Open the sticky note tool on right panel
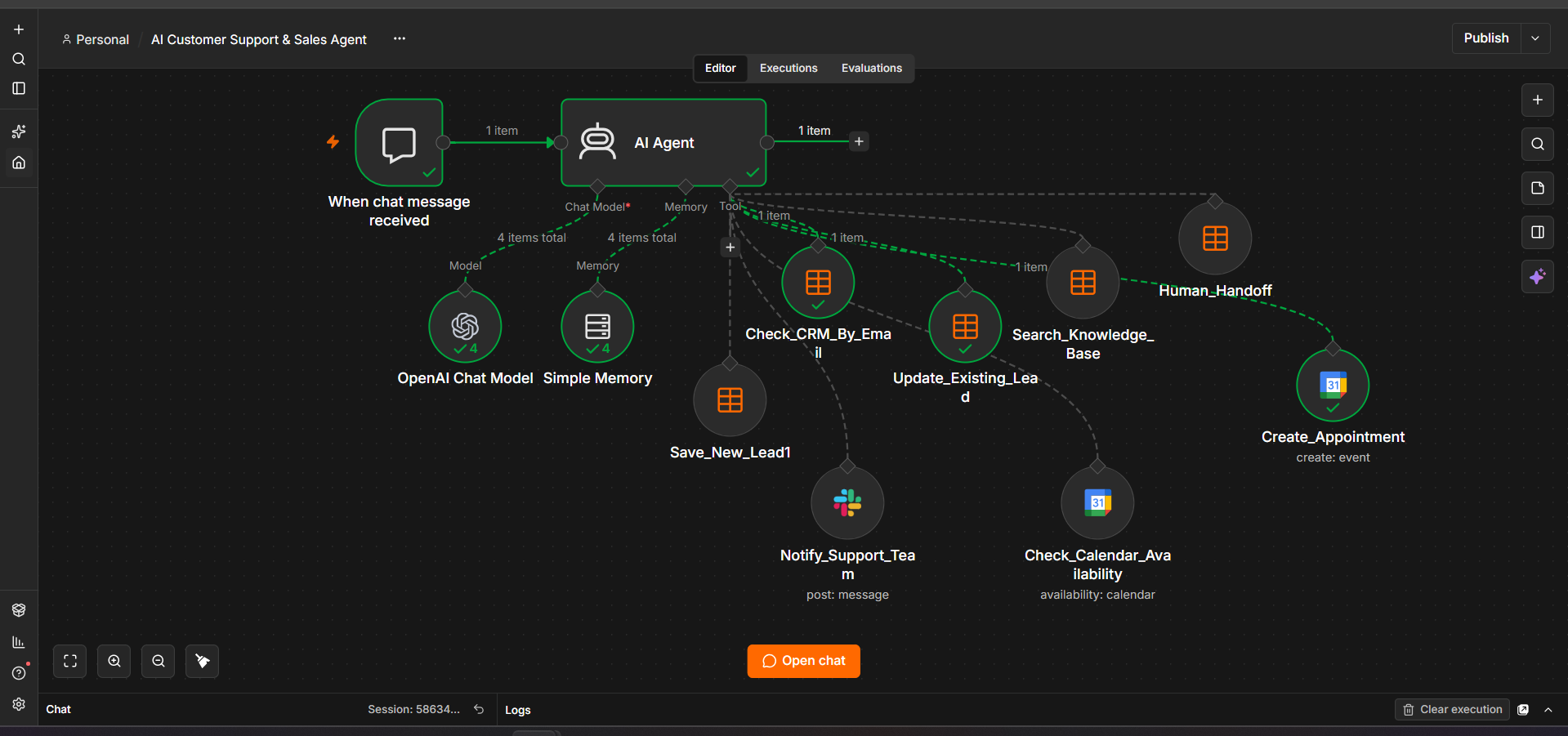Image resolution: width=1568 pixels, height=736 pixels. (1537, 188)
